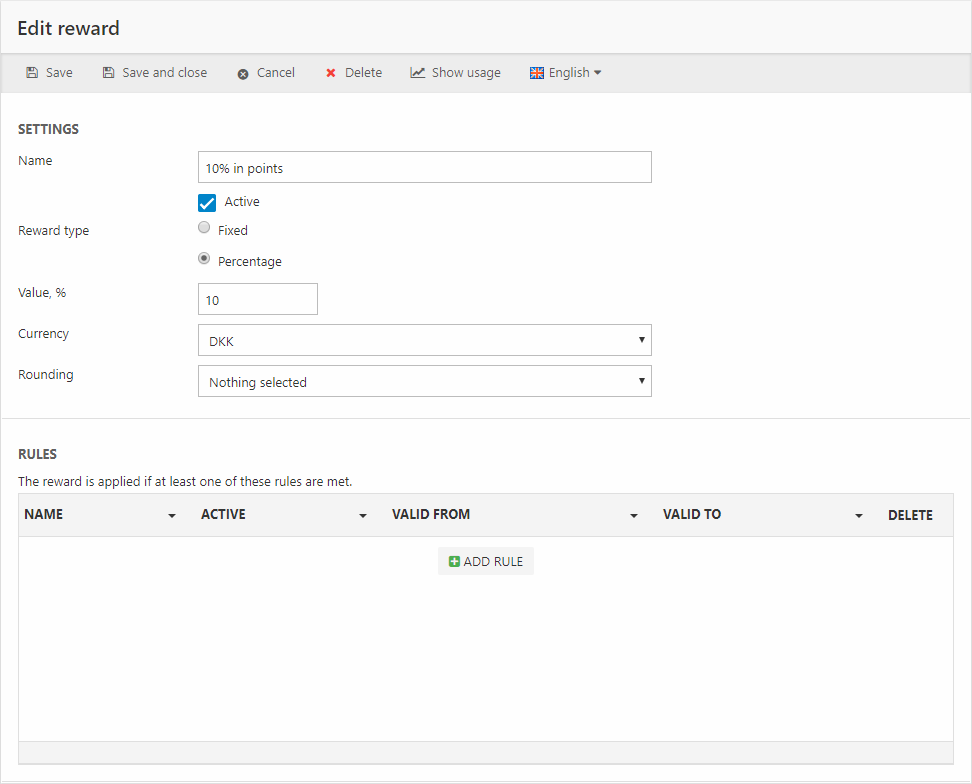Select the Fixed reward type
The height and width of the screenshot is (784, 972).
[204, 228]
